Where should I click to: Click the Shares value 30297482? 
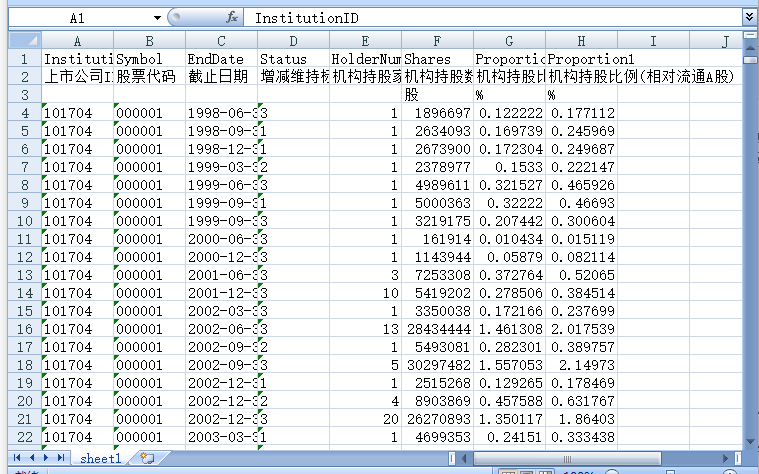point(437,365)
